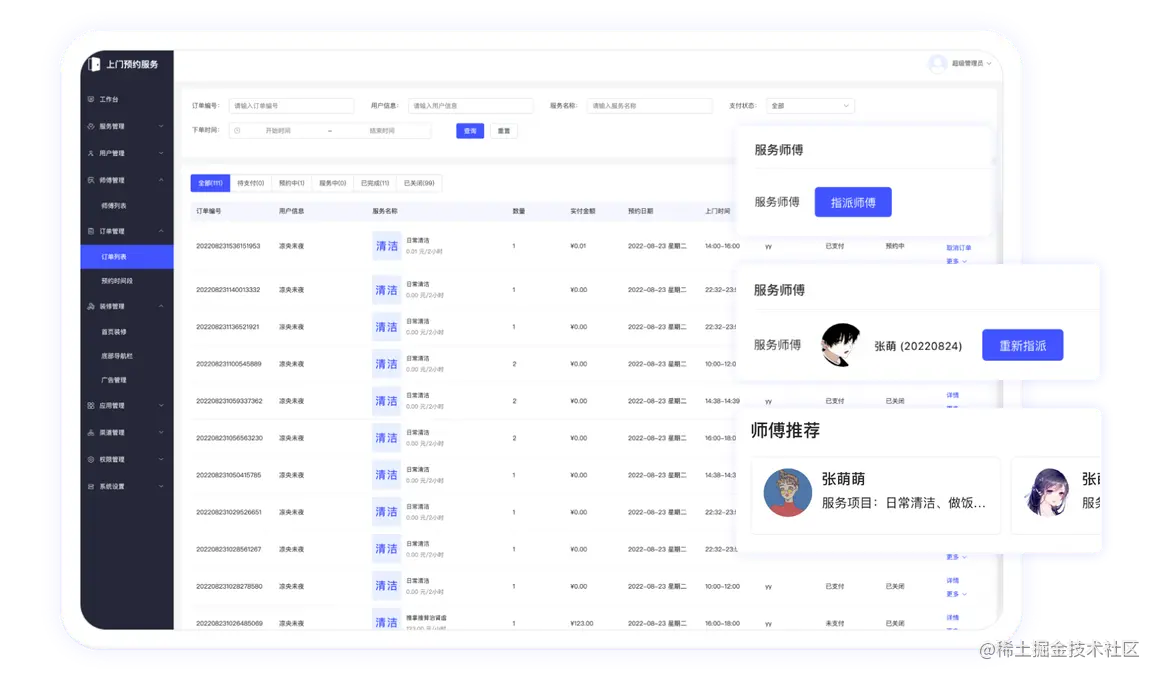Click the 取消订单 link
Image resolution: width=1160 pixels, height=680 pixels.
coord(958,248)
